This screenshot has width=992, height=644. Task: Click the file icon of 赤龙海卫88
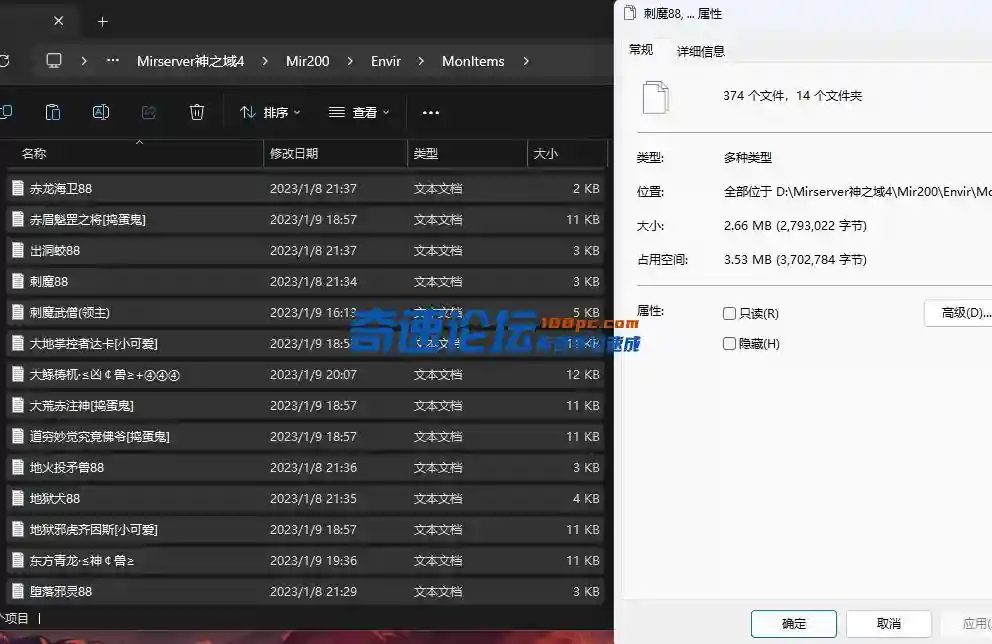18,188
